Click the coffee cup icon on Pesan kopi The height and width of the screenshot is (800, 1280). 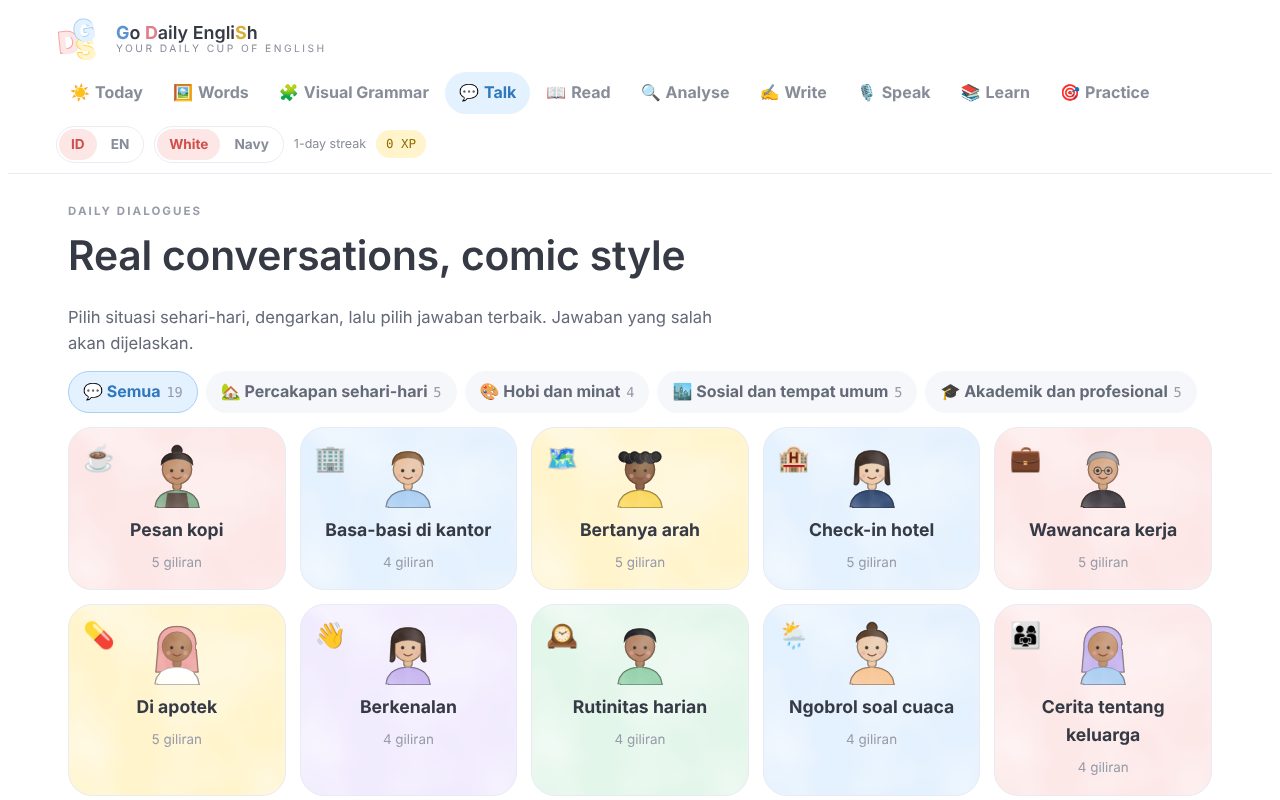click(x=98, y=458)
